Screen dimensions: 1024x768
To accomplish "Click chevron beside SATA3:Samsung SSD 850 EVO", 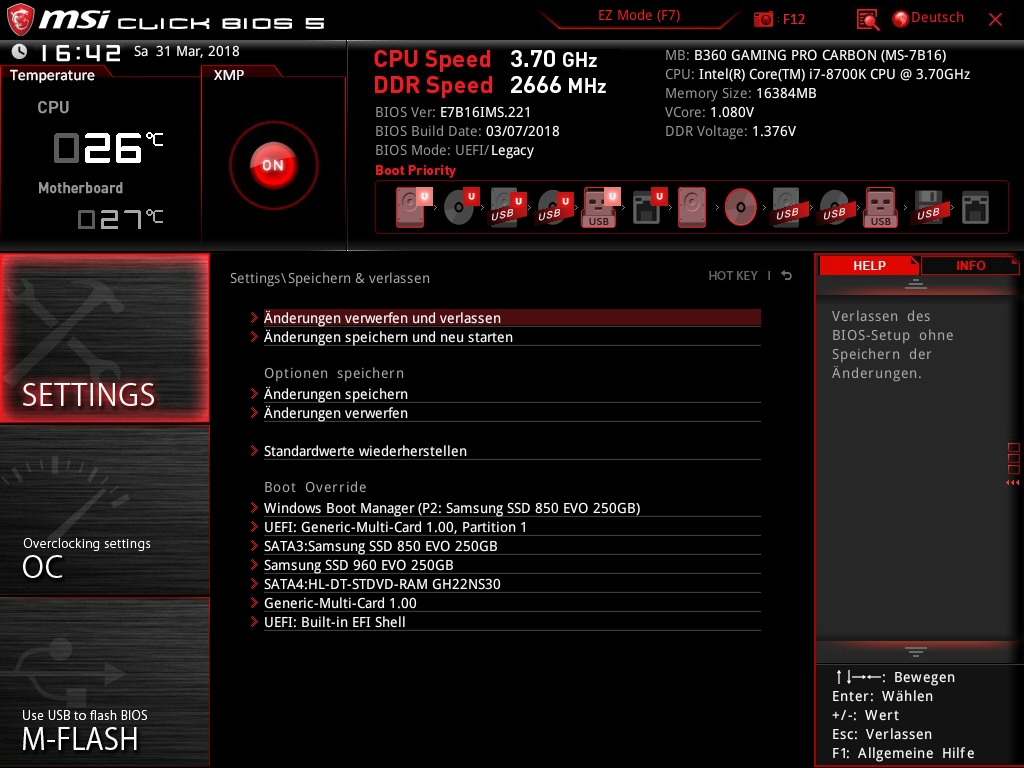I will (x=254, y=545).
